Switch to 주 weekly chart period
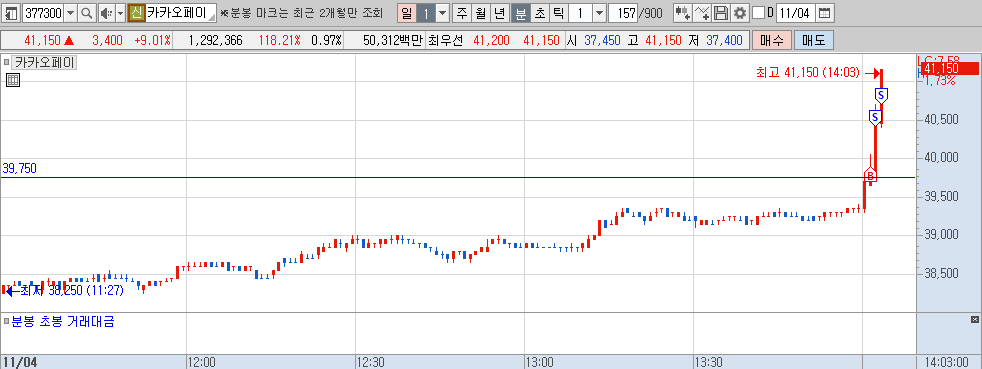982x369 pixels. pos(462,13)
